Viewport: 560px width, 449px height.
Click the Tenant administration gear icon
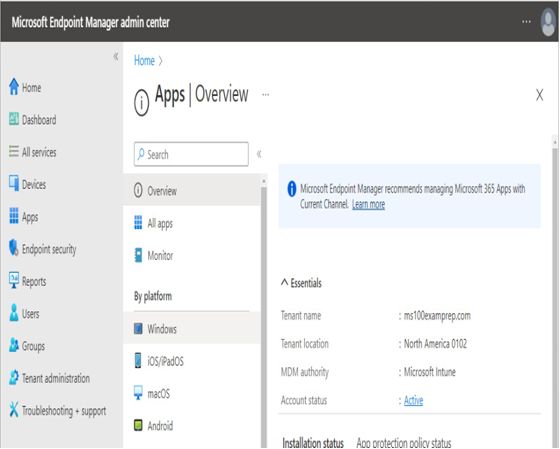pyautogui.click(x=14, y=377)
